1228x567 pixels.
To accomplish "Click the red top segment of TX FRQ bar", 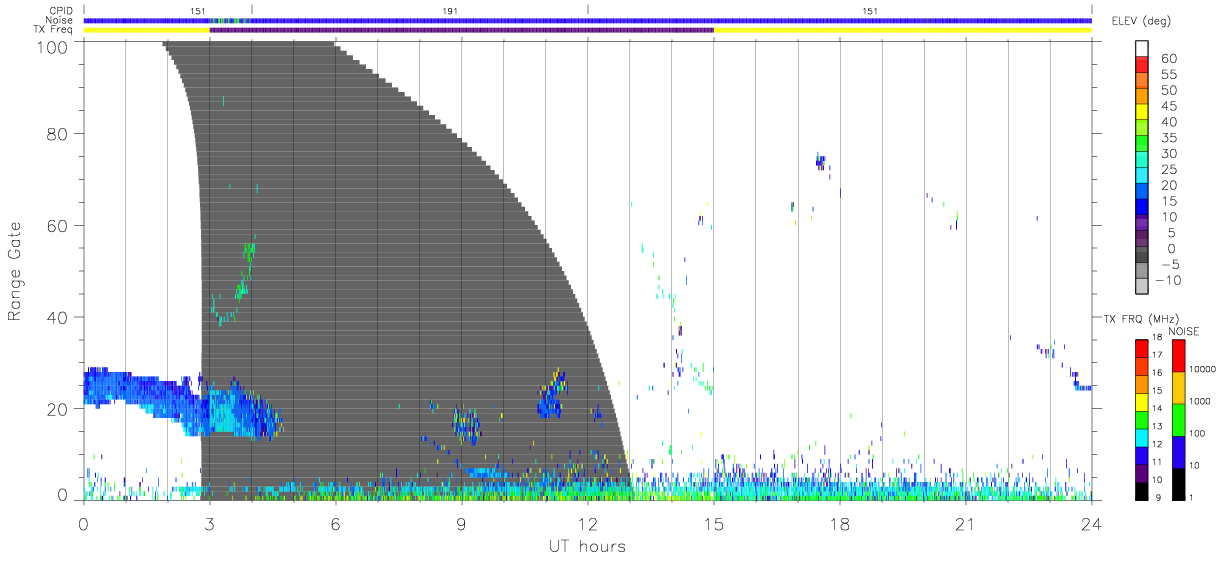I will tap(1142, 347).
